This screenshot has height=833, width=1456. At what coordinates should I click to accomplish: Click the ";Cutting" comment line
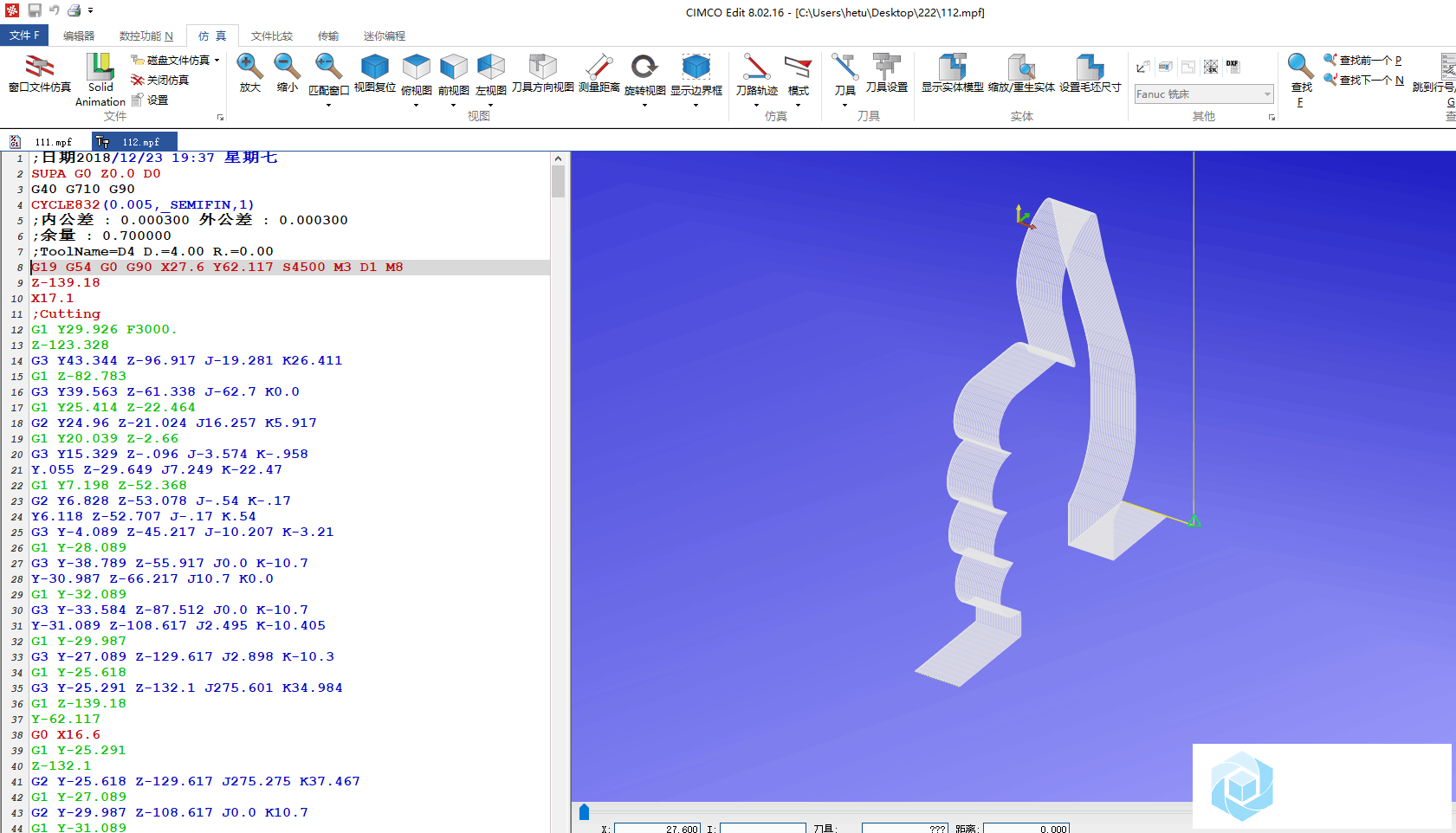[66, 314]
